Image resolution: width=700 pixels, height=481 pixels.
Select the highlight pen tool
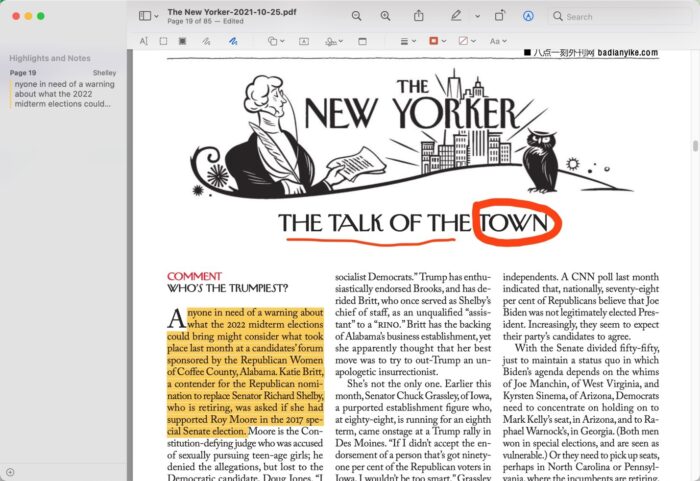pyautogui.click(x=456, y=16)
